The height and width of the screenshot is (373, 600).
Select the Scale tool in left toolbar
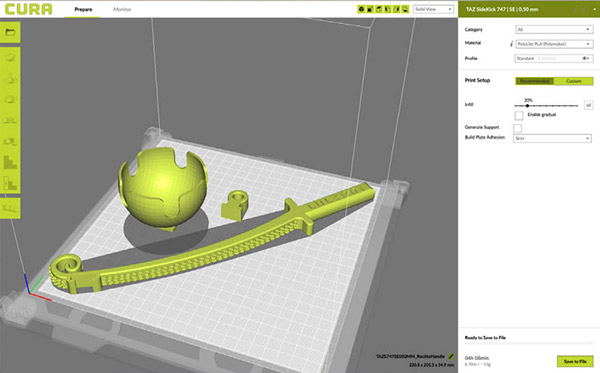pos(10,79)
